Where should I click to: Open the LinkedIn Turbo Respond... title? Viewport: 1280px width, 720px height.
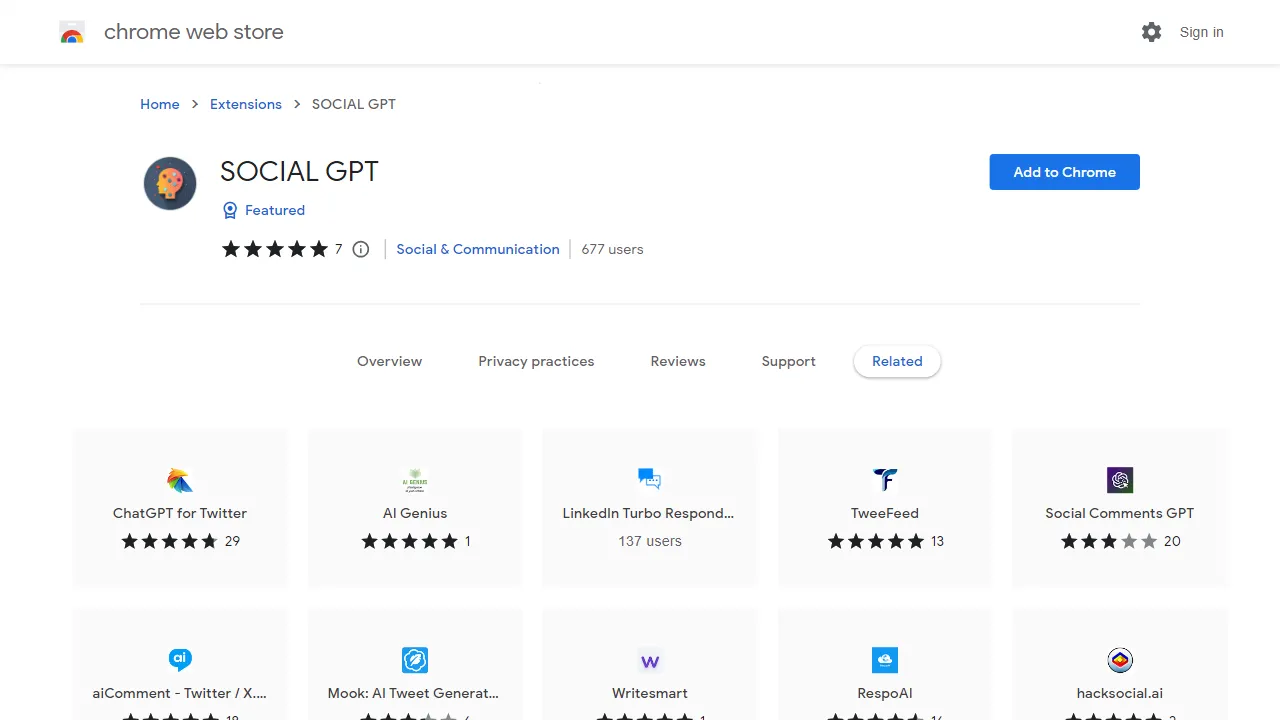coord(648,513)
